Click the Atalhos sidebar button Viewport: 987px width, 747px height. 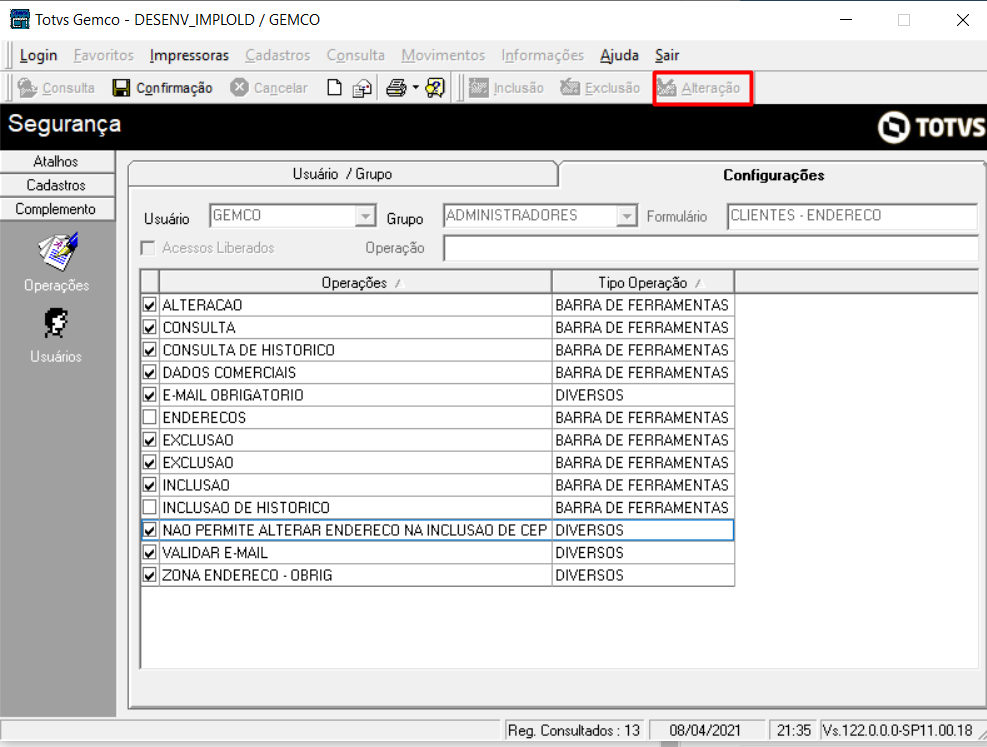(57, 161)
